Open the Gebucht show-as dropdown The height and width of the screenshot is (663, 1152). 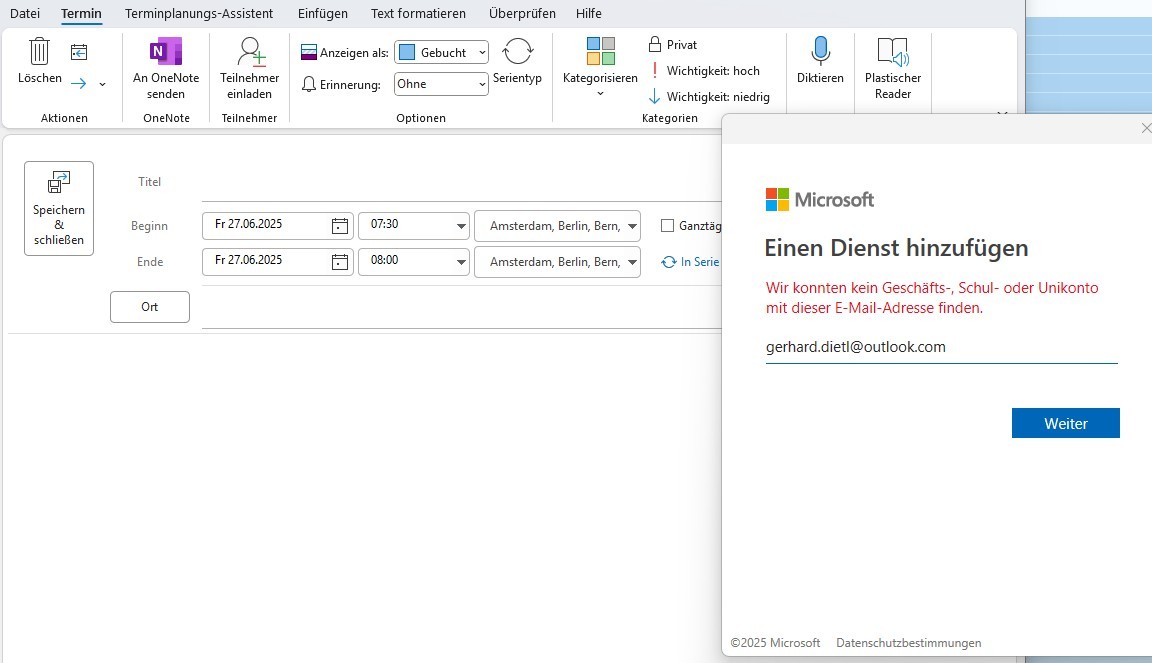click(442, 52)
